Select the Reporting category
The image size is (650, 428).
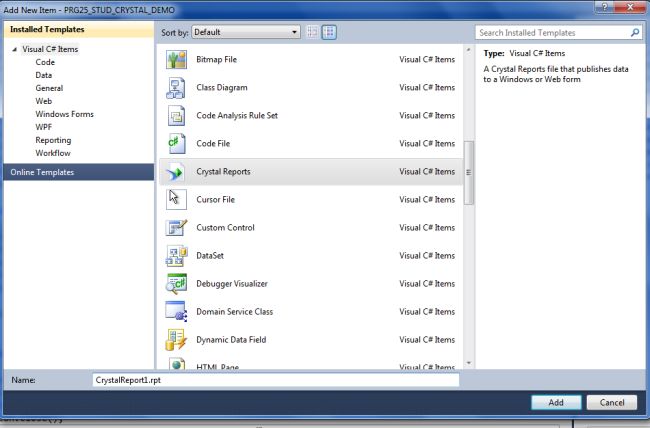tap(53, 140)
